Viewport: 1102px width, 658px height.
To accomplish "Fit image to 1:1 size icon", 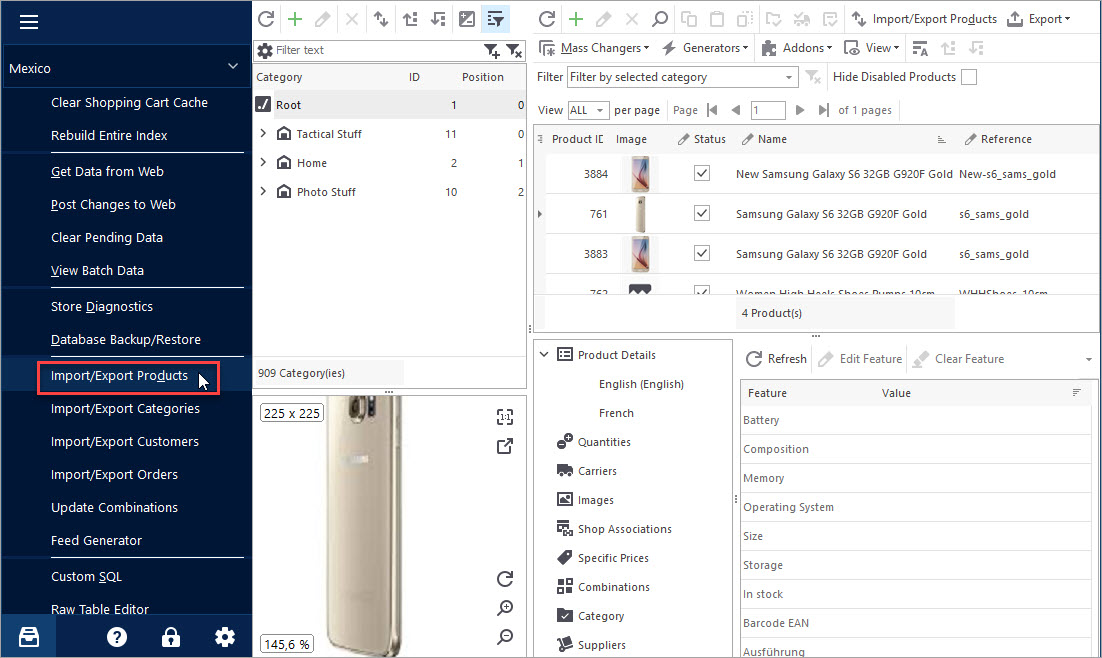I will (x=505, y=417).
